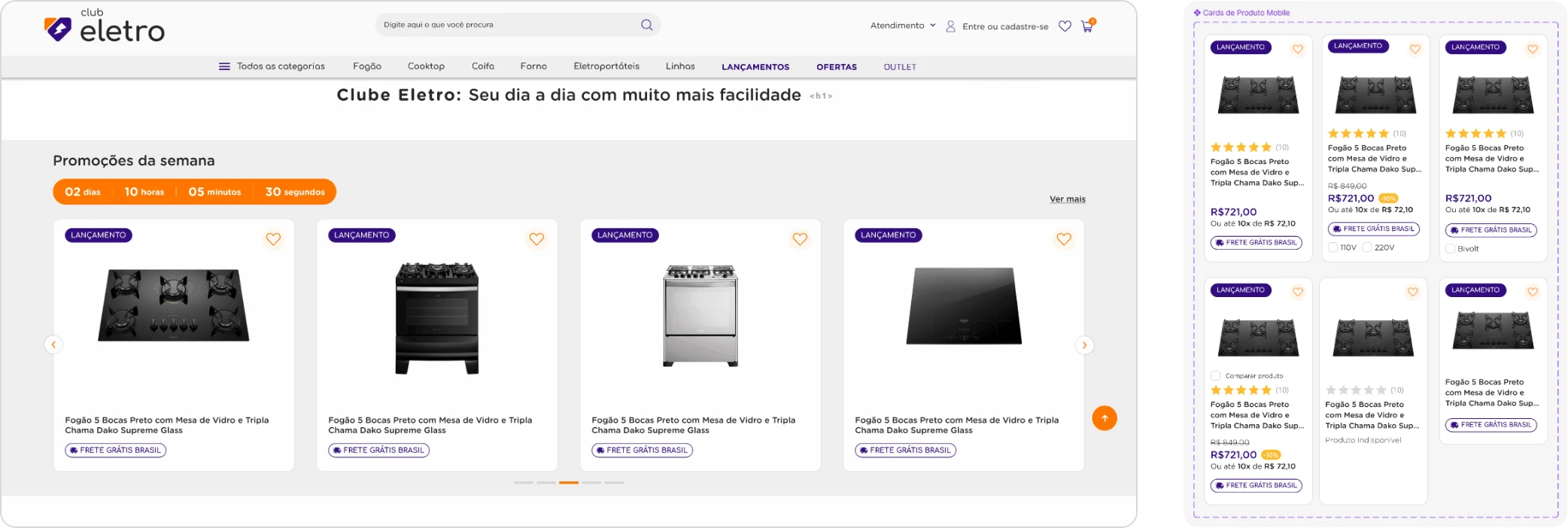Go to previous carousel slide arrow

[53, 344]
